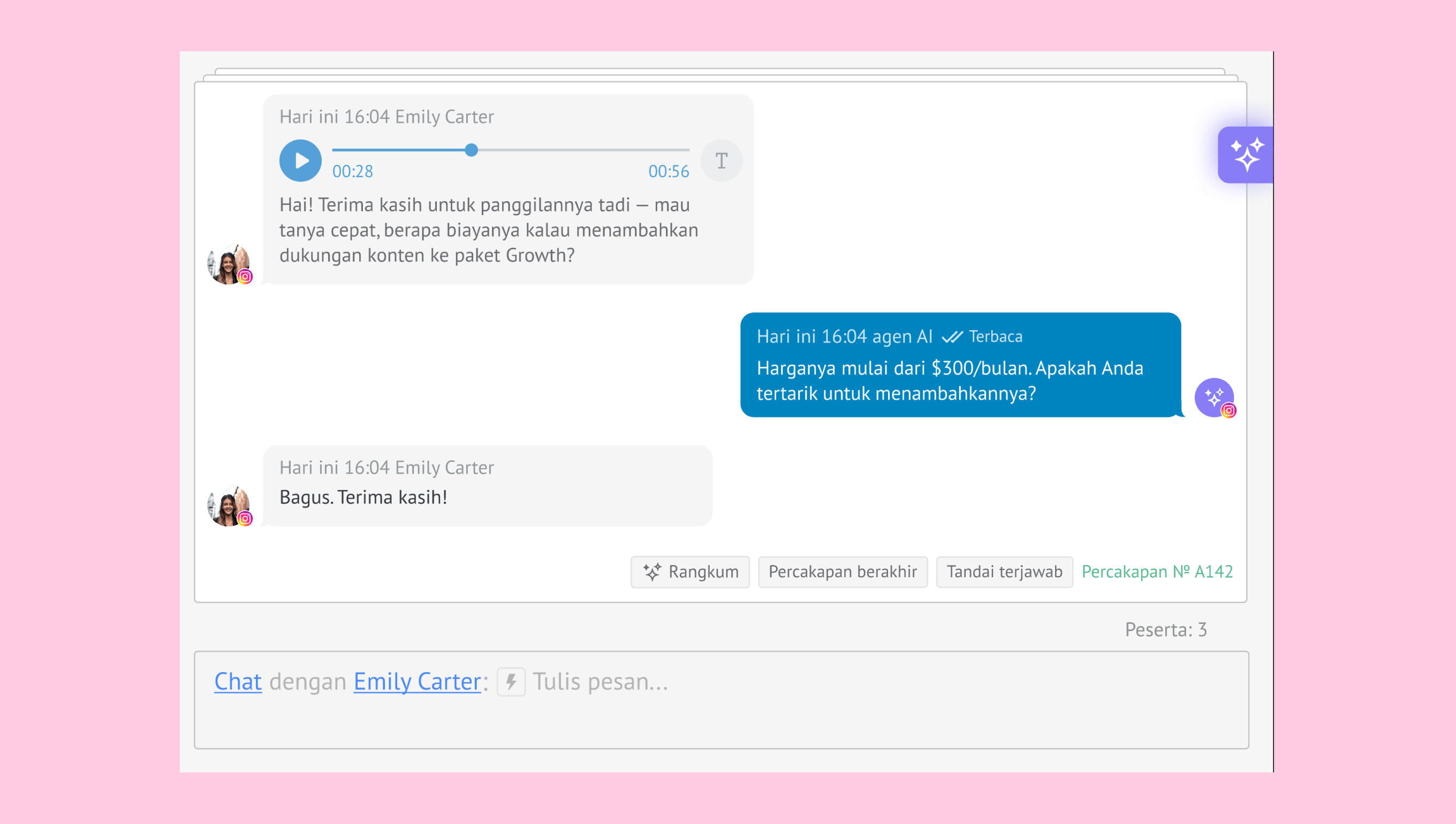Click the Instagram badge on Emily's first avatar
1456x824 pixels.
(x=245, y=277)
